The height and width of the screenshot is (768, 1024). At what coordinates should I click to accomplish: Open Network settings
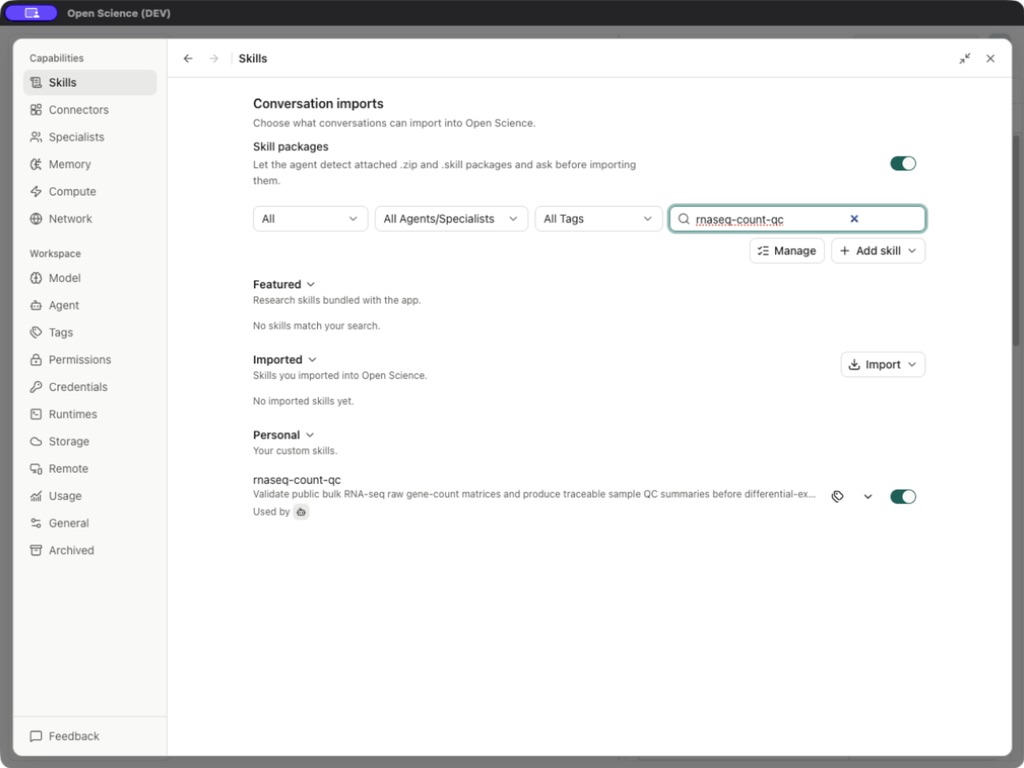90,219
